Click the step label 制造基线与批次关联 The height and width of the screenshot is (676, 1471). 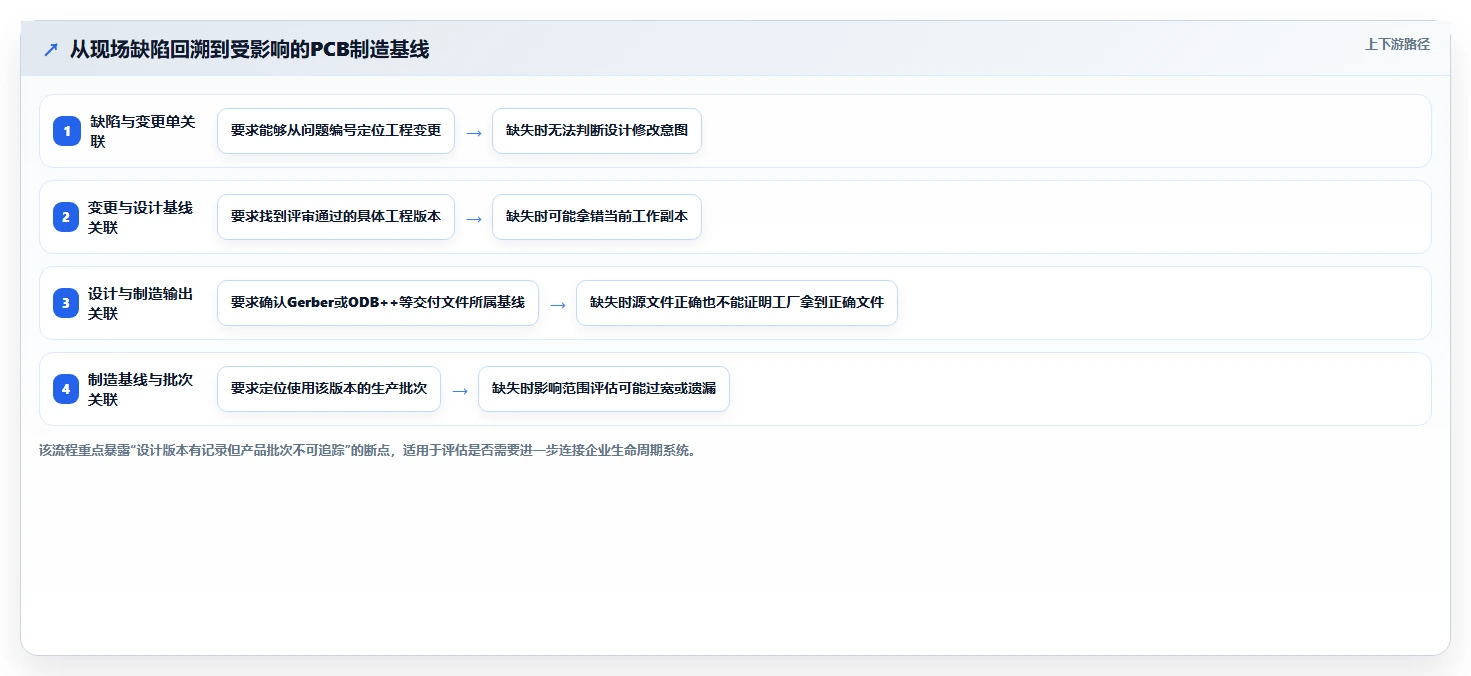(x=141, y=389)
